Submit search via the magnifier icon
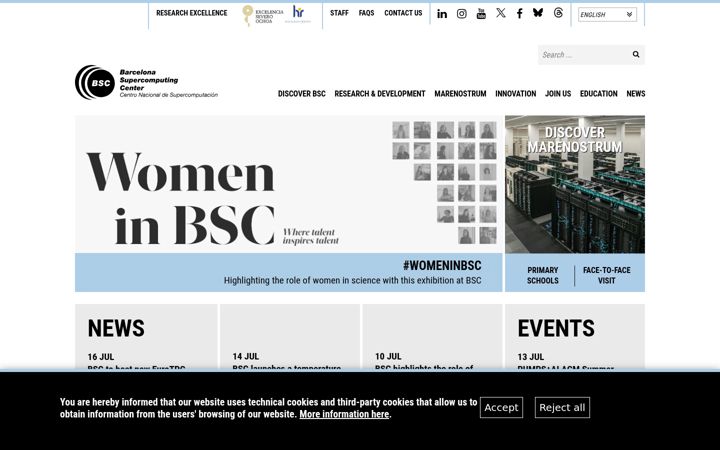Viewport: 720px width, 450px height. 636,54
